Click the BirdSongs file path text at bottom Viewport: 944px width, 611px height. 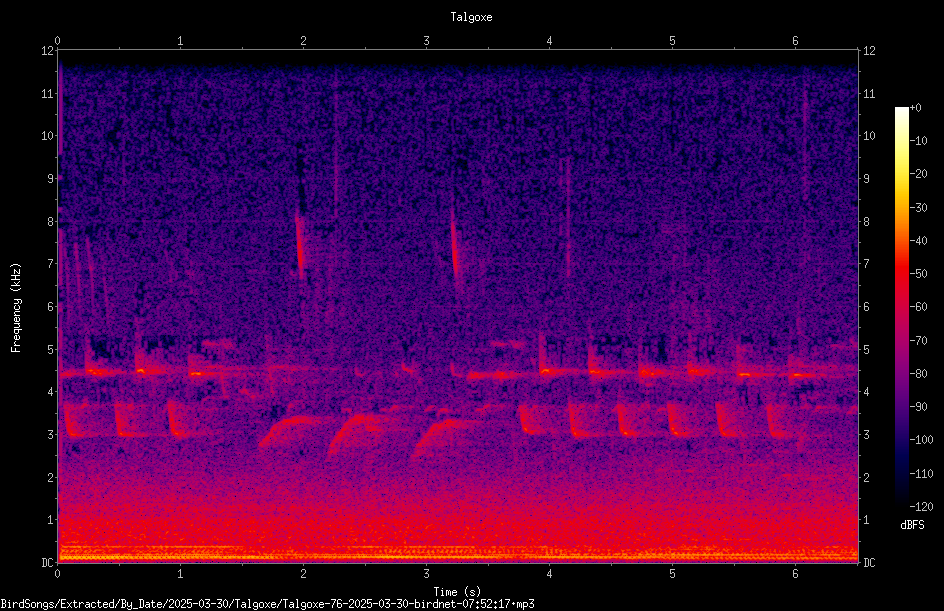click(267, 604)
